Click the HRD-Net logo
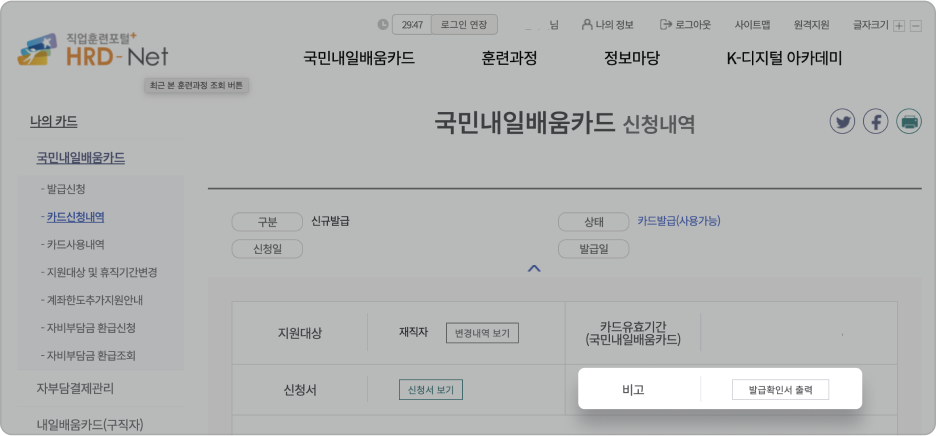This screenshot has width=936, height=436. tap(92, 50)
